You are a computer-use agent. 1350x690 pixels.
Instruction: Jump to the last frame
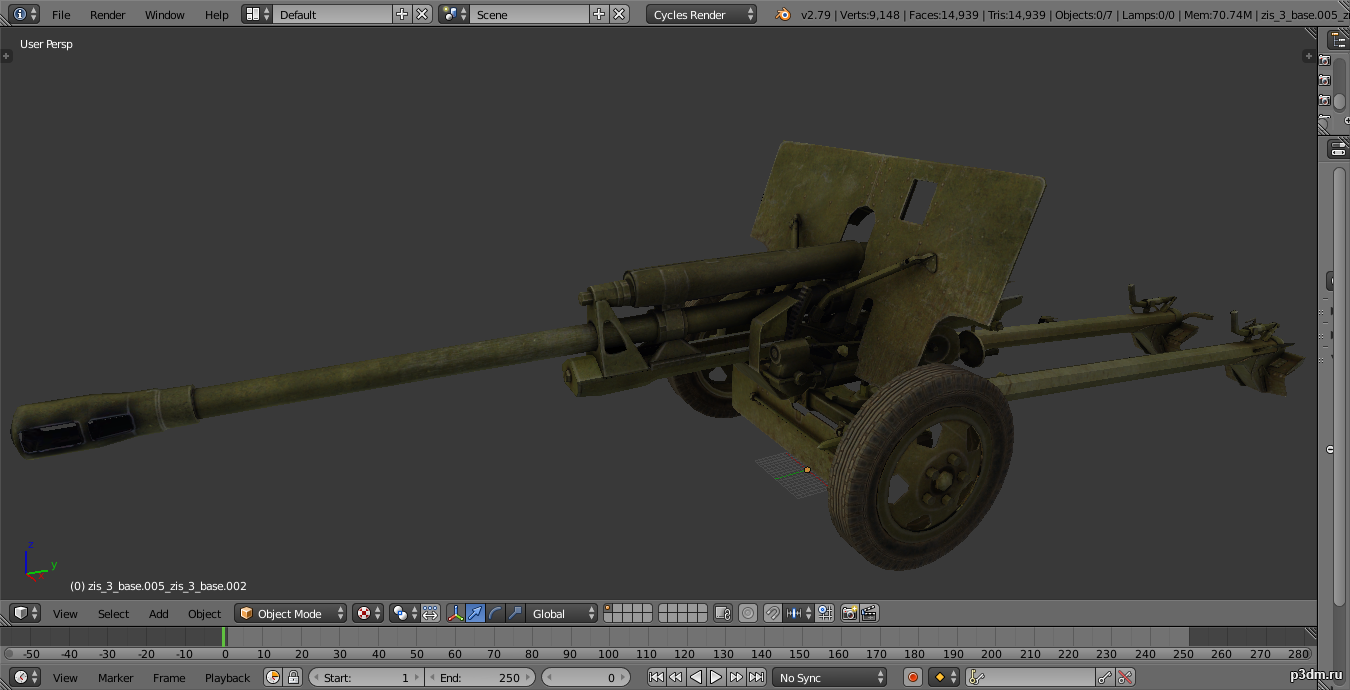757,677
